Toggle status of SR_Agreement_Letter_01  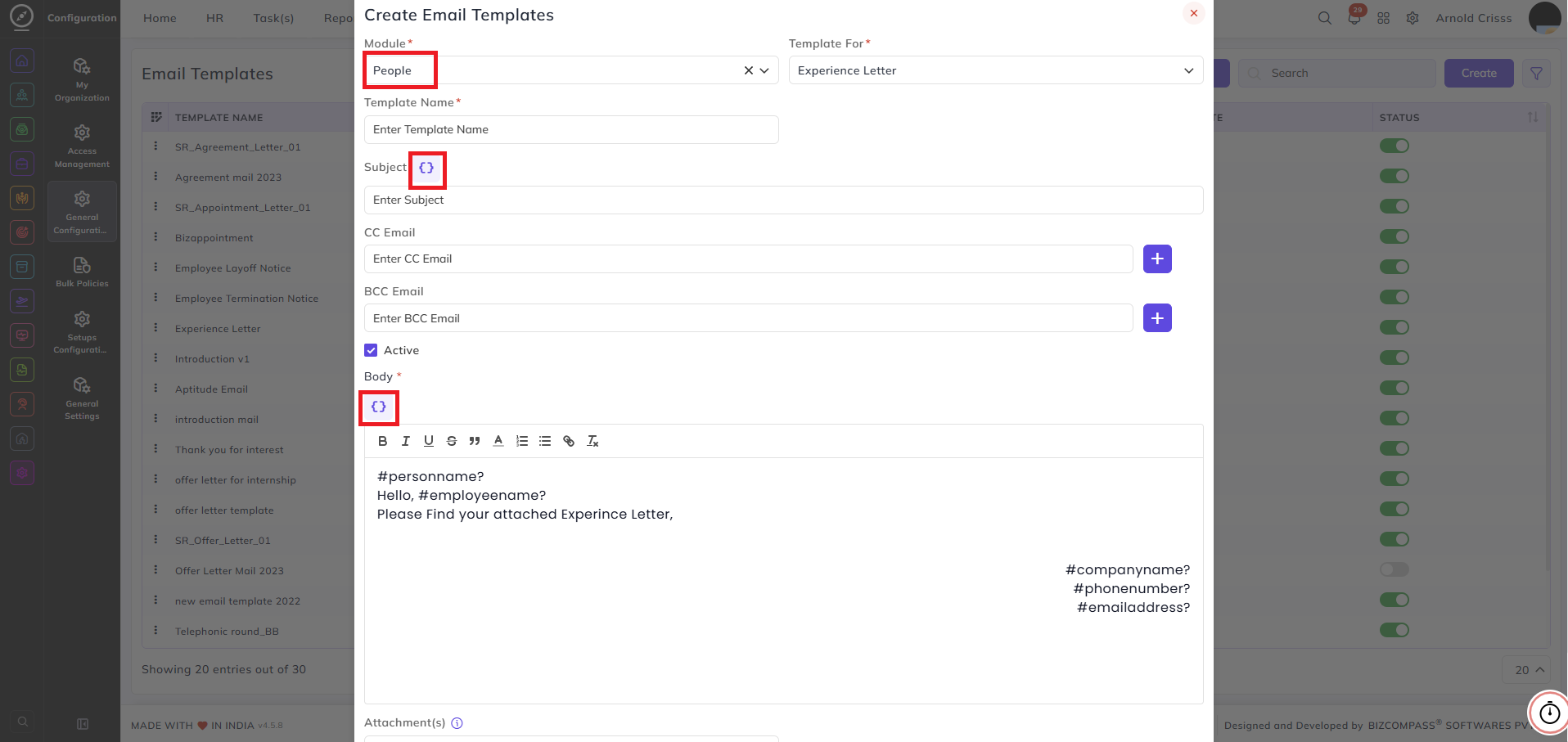click(x=1394, y=146)
